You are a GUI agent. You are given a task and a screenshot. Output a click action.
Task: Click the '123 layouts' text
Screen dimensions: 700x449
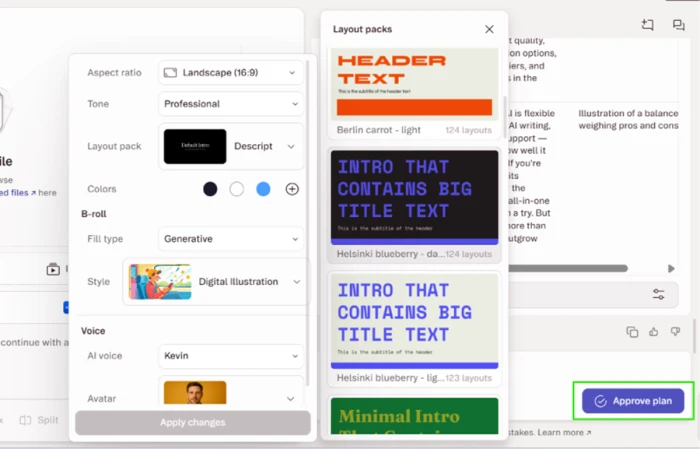click(x=468, y=378)
